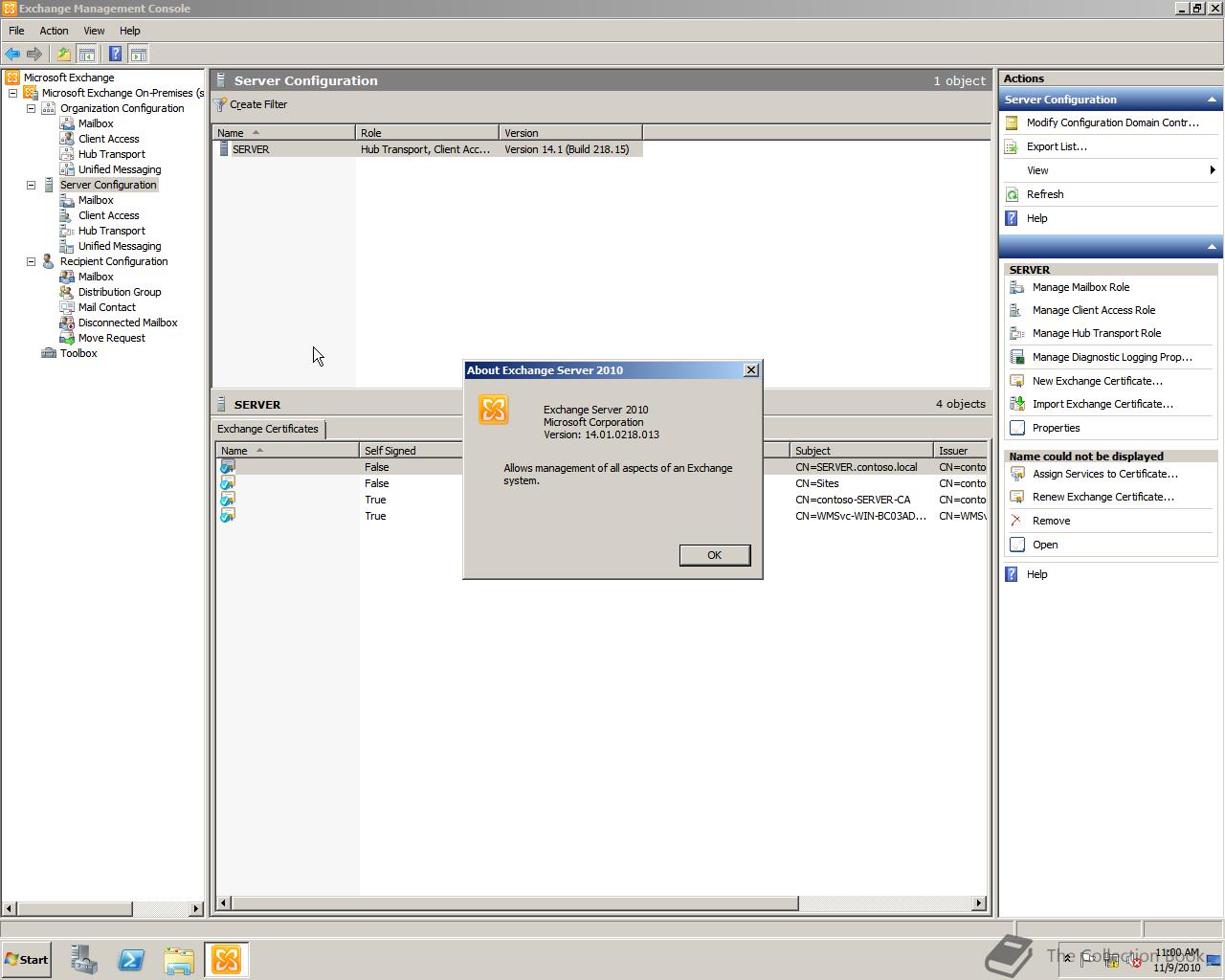This screenshot has width=1225, height=980.
Task: Open the Action menu
Action: click(54, 31)
